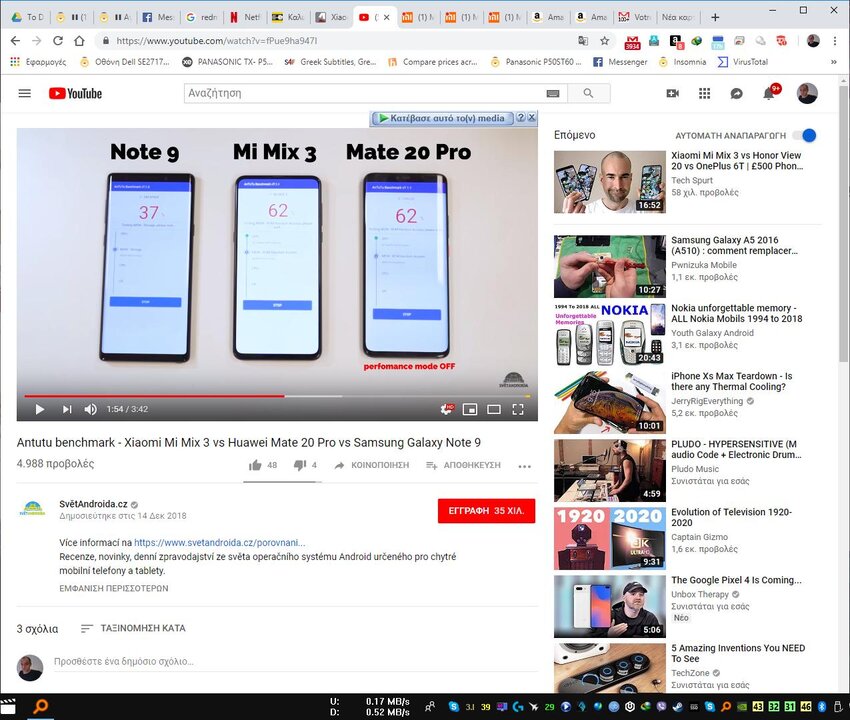Open the create video camera icon

point(673,93)
